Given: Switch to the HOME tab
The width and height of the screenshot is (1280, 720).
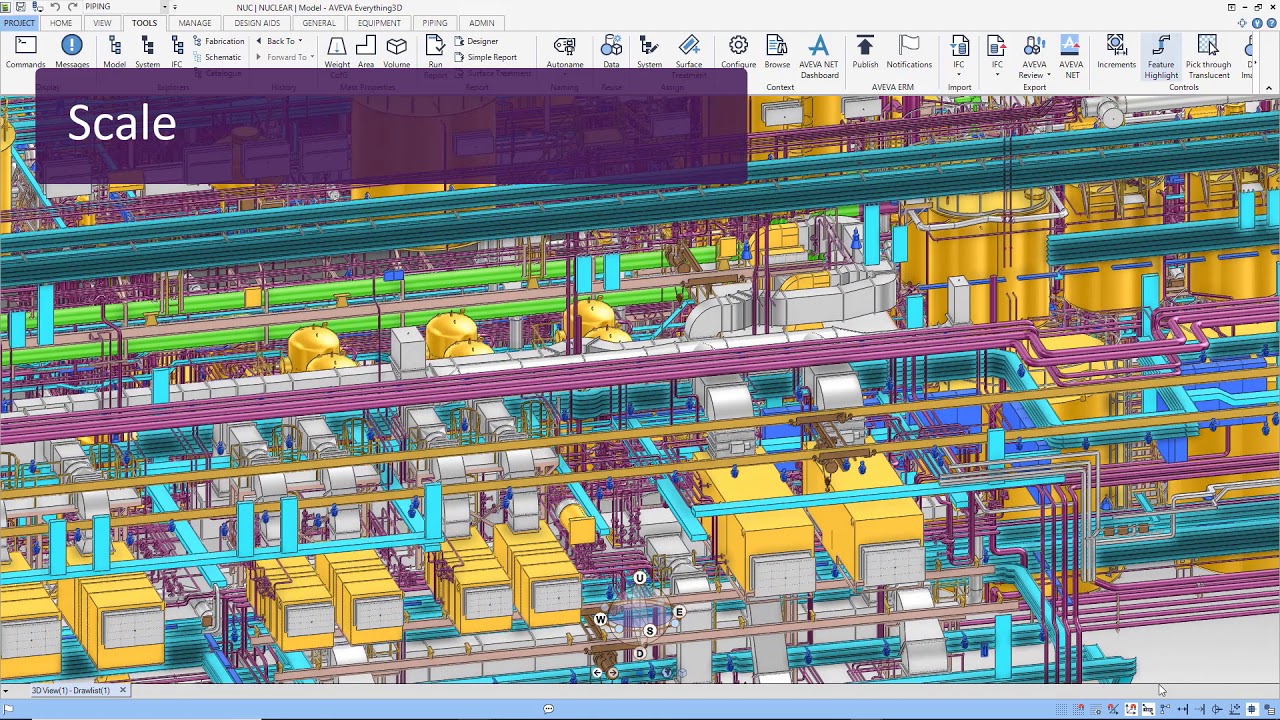Looking at the screenshot, I should 61,23.
